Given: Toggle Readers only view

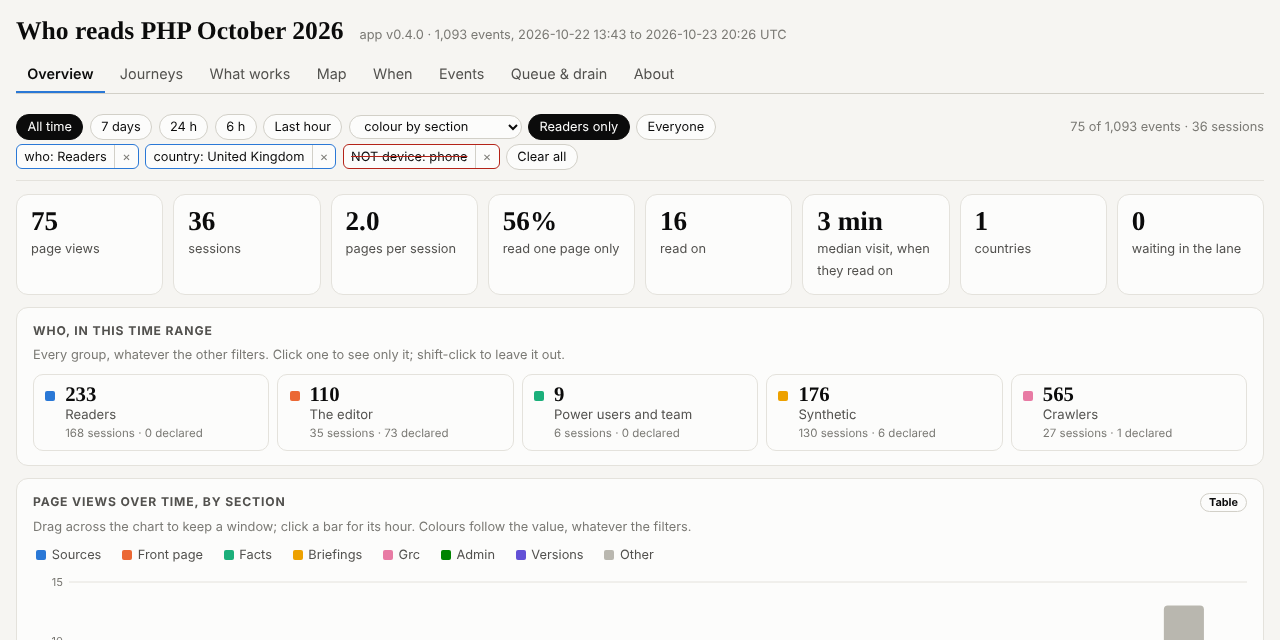Looking at the screenshot, I should coord(579,127).
